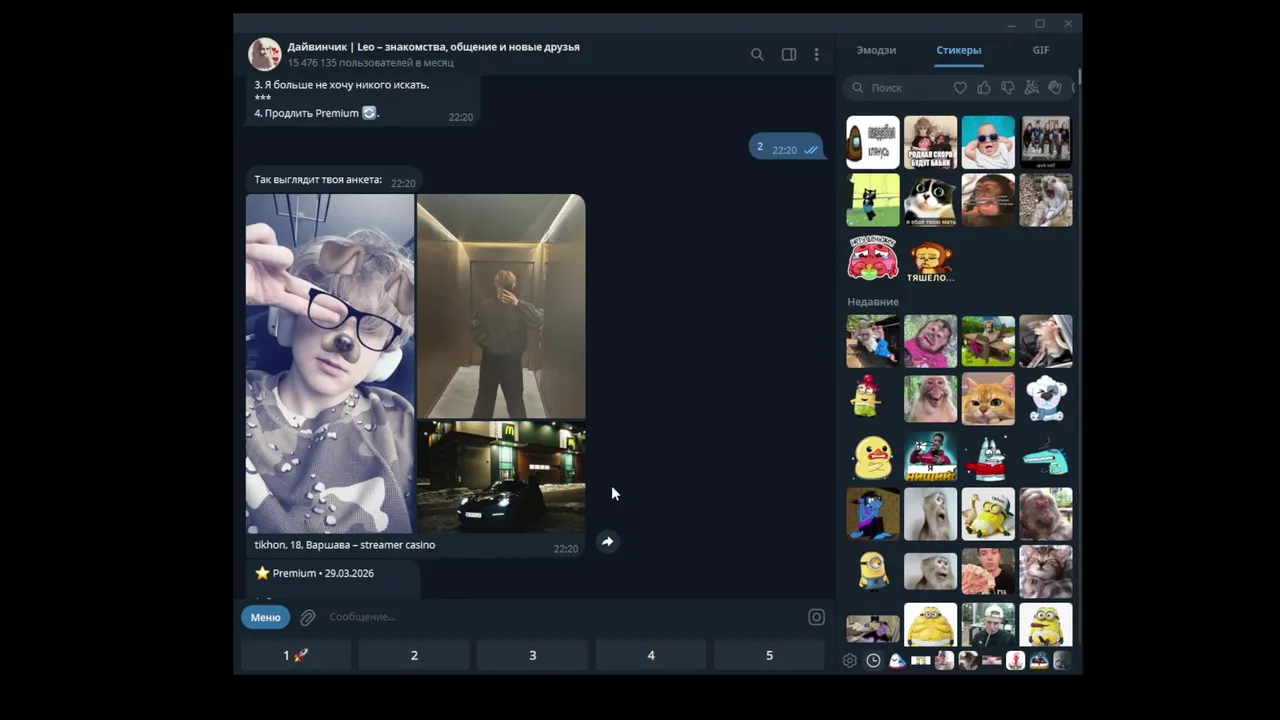
Task: Open search in the chat header
Action: (x=757, y=55)
